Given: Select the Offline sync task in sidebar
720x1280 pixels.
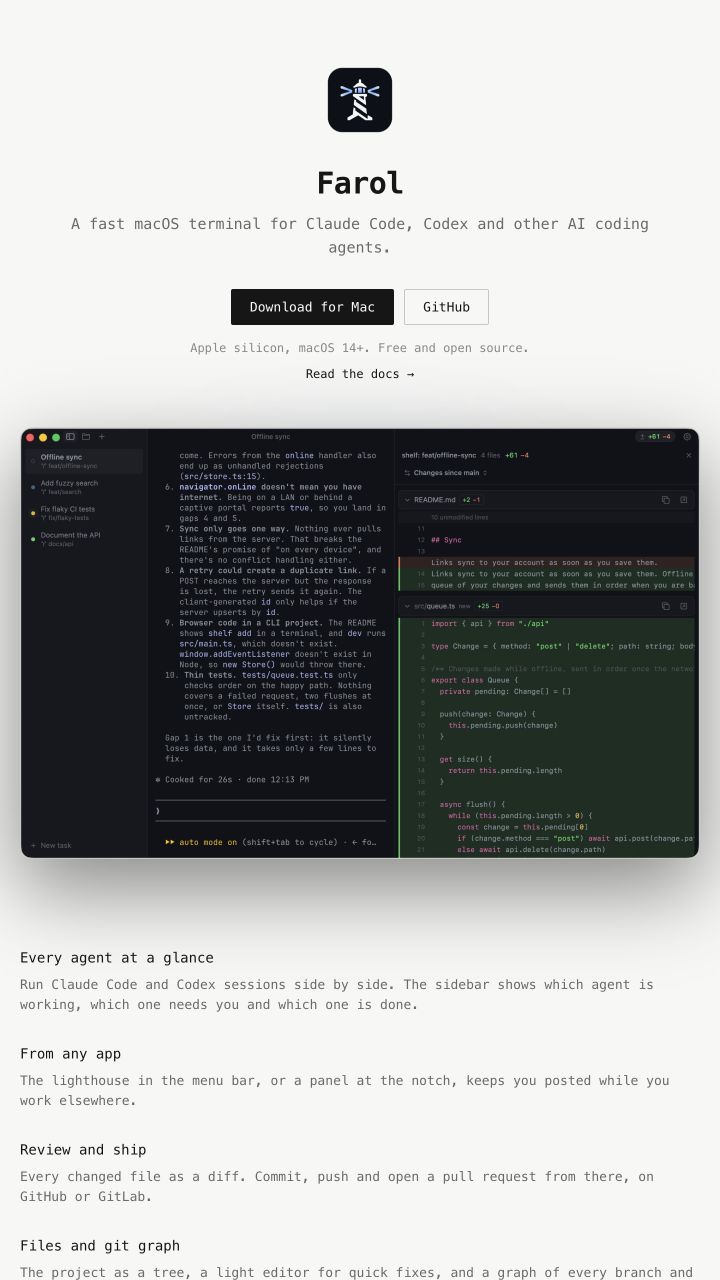Looking at the screenshot, I should pyautogui.click(x=84, y=461).
